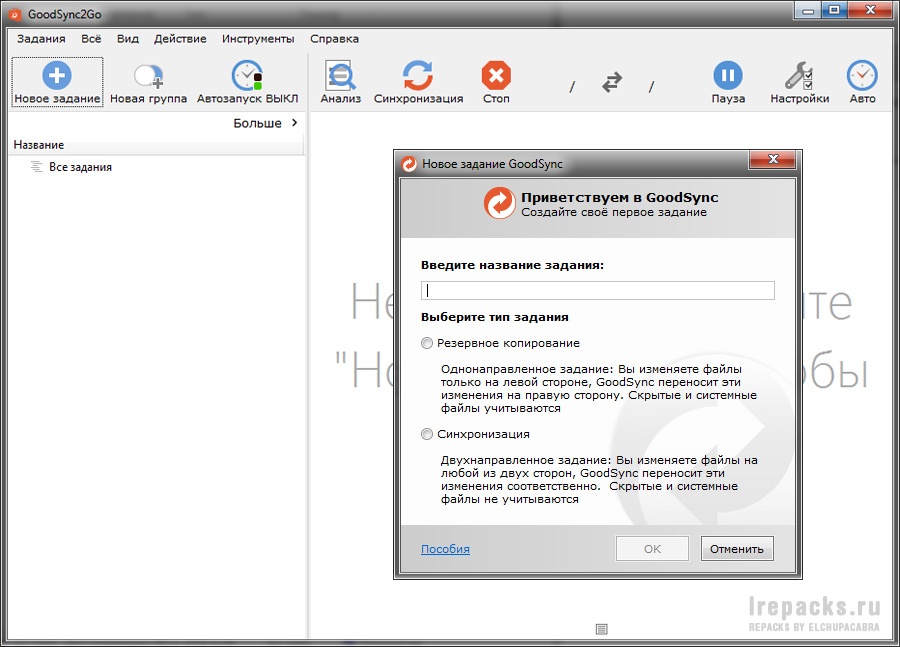This screenshot has width=900, height=647.
Task: Click the red Стоп icon
Action: click(496, 75)
